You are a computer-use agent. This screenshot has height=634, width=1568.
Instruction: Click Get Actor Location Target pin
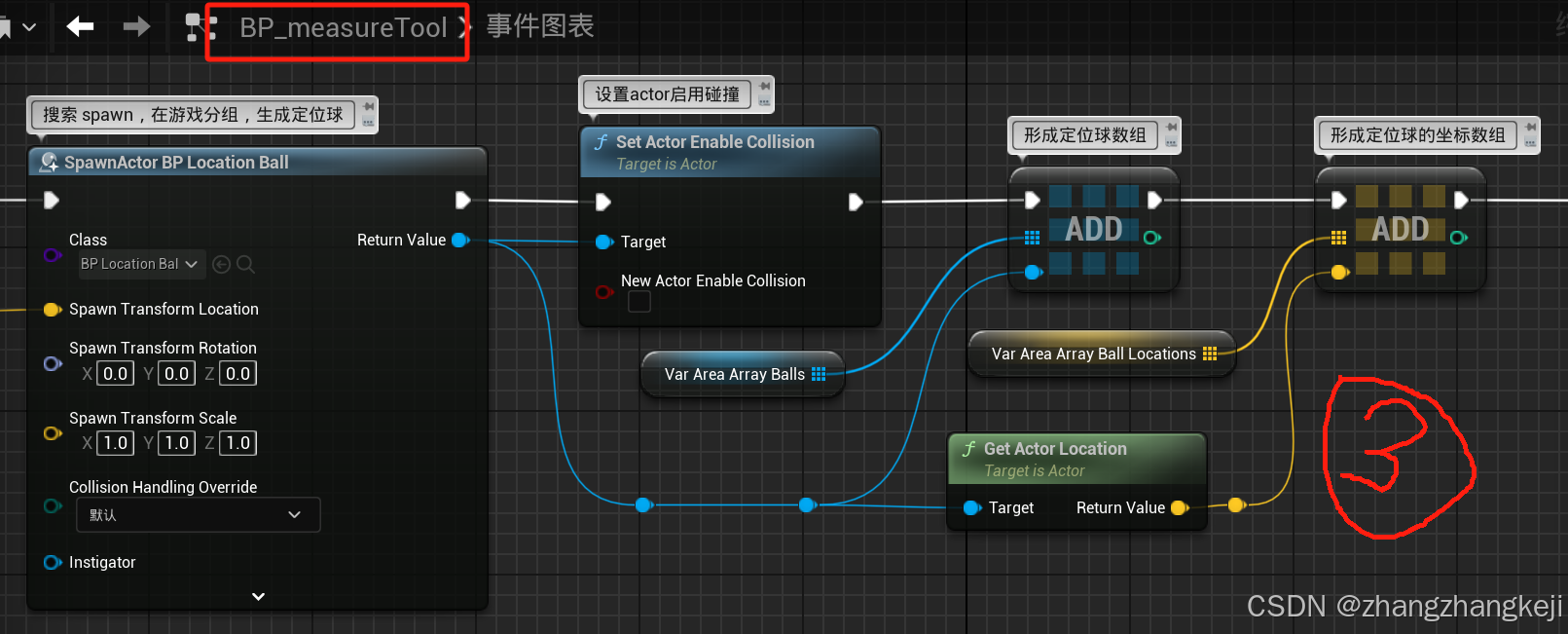pos(972,507)
